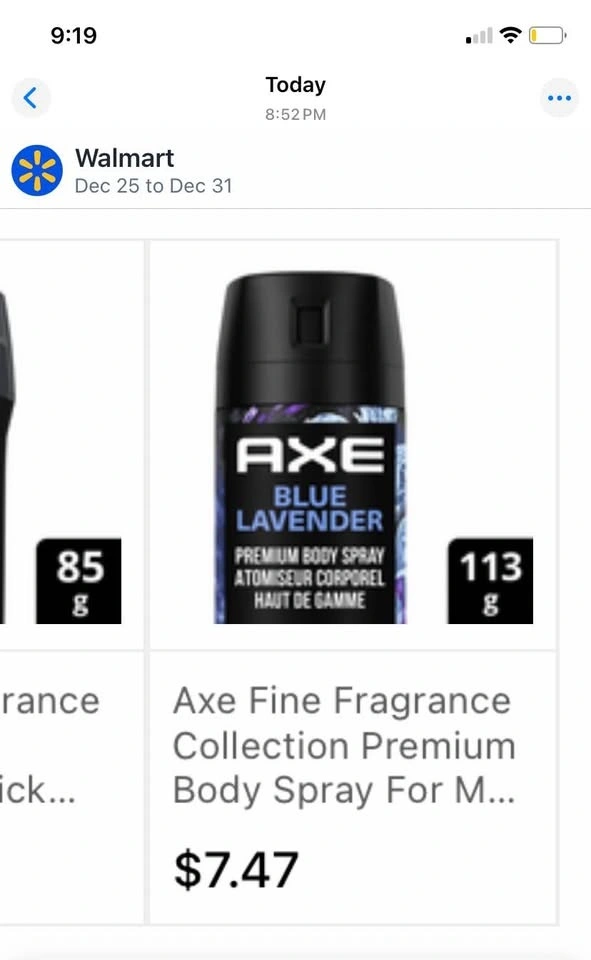
Task: Tap the Walmart spark logo
Action: coord(37,171)
